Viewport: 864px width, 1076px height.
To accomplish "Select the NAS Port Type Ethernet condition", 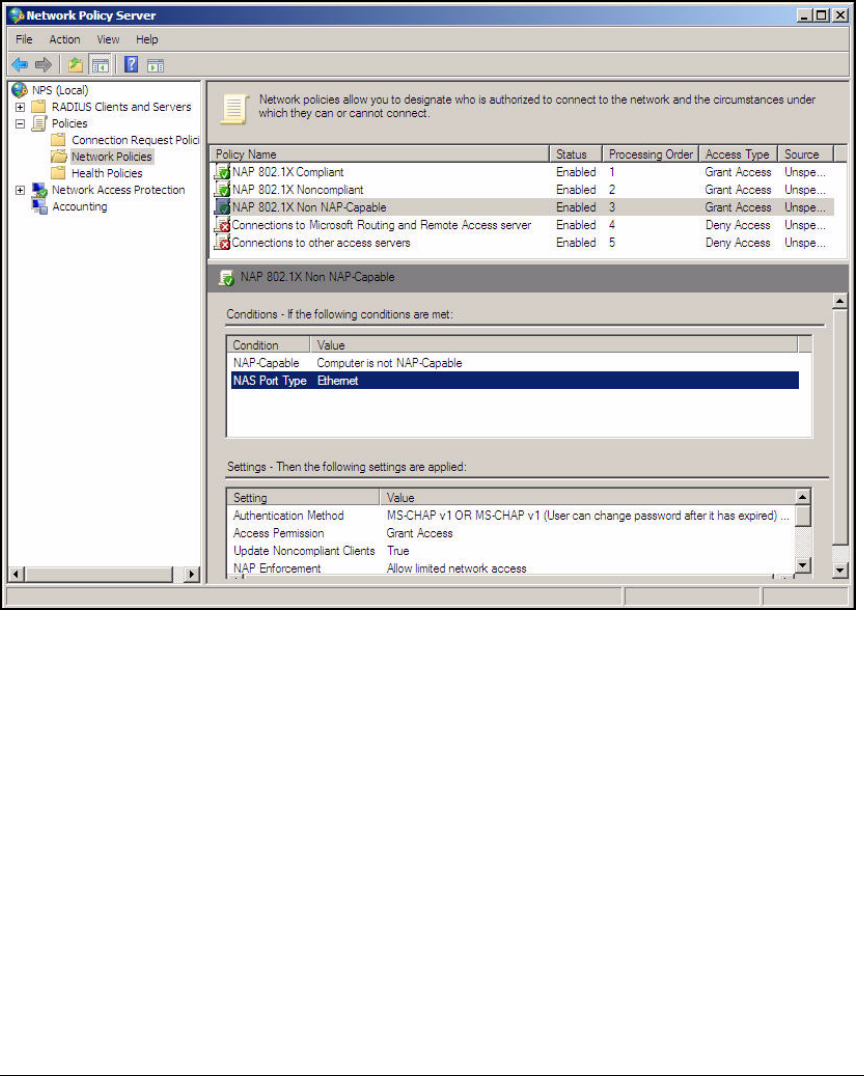I will pyautogui.click(x=515, y=381).
